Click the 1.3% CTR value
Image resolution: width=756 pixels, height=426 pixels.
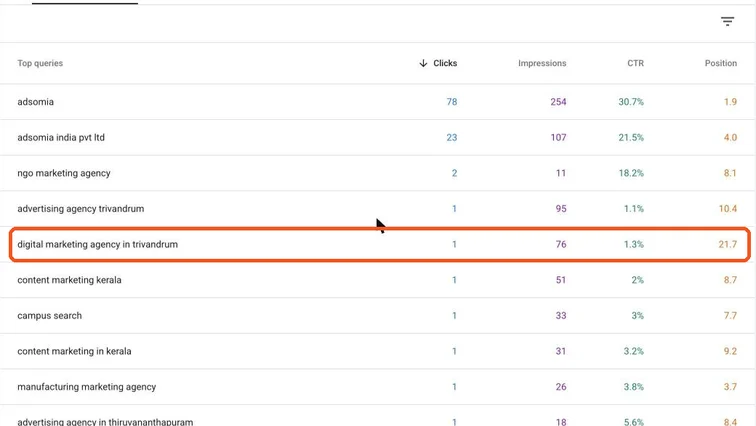tap(634, 244)
